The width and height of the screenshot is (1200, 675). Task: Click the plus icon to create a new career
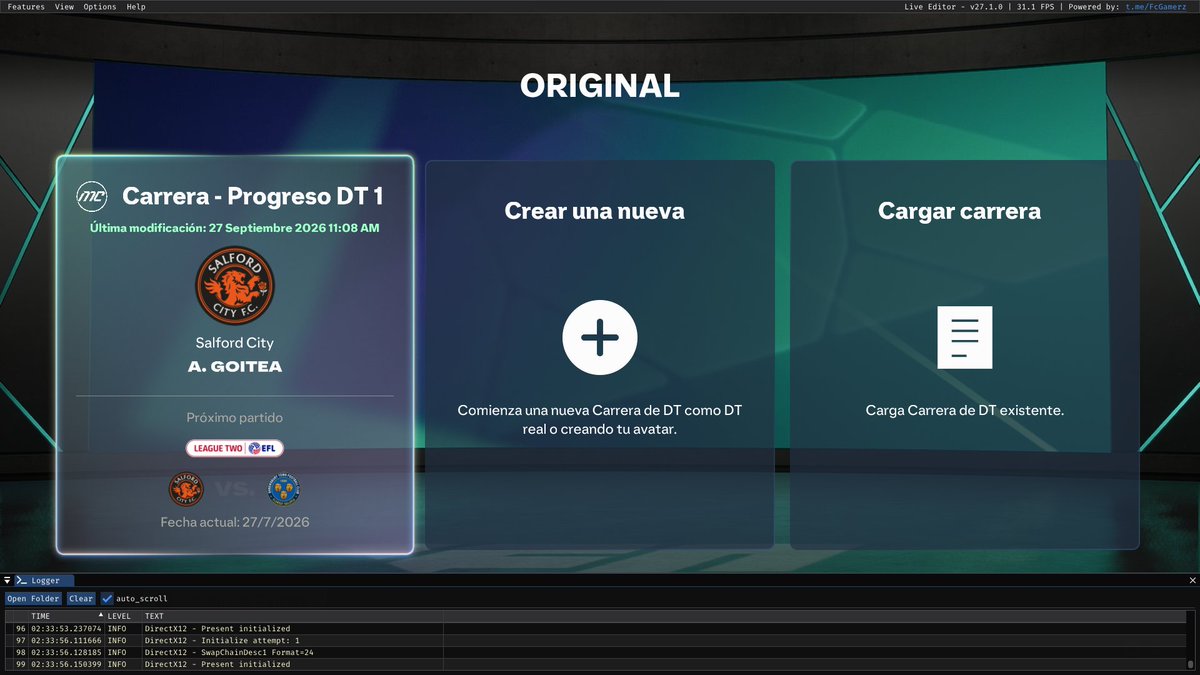click(600, 337)
